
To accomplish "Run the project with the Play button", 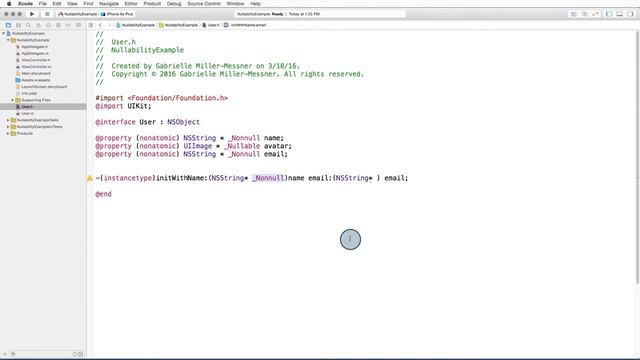I will click(x=32, y=14).
